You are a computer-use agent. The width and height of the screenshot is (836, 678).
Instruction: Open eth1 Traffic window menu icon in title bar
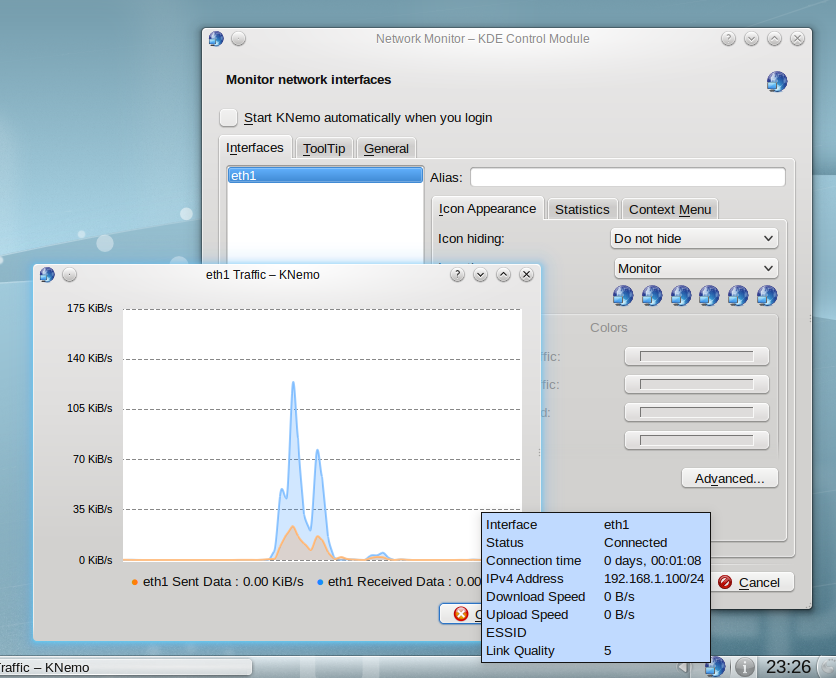(46, 274)
